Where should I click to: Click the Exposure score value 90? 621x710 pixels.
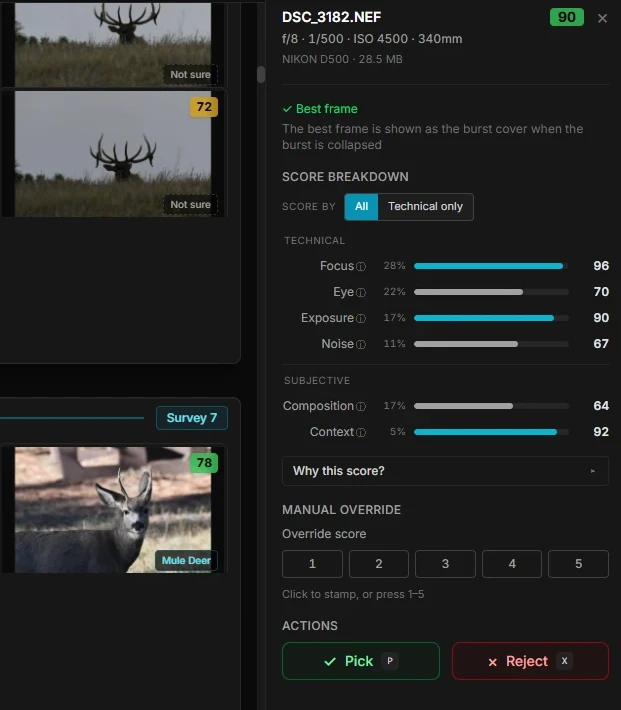click(601, 318)
